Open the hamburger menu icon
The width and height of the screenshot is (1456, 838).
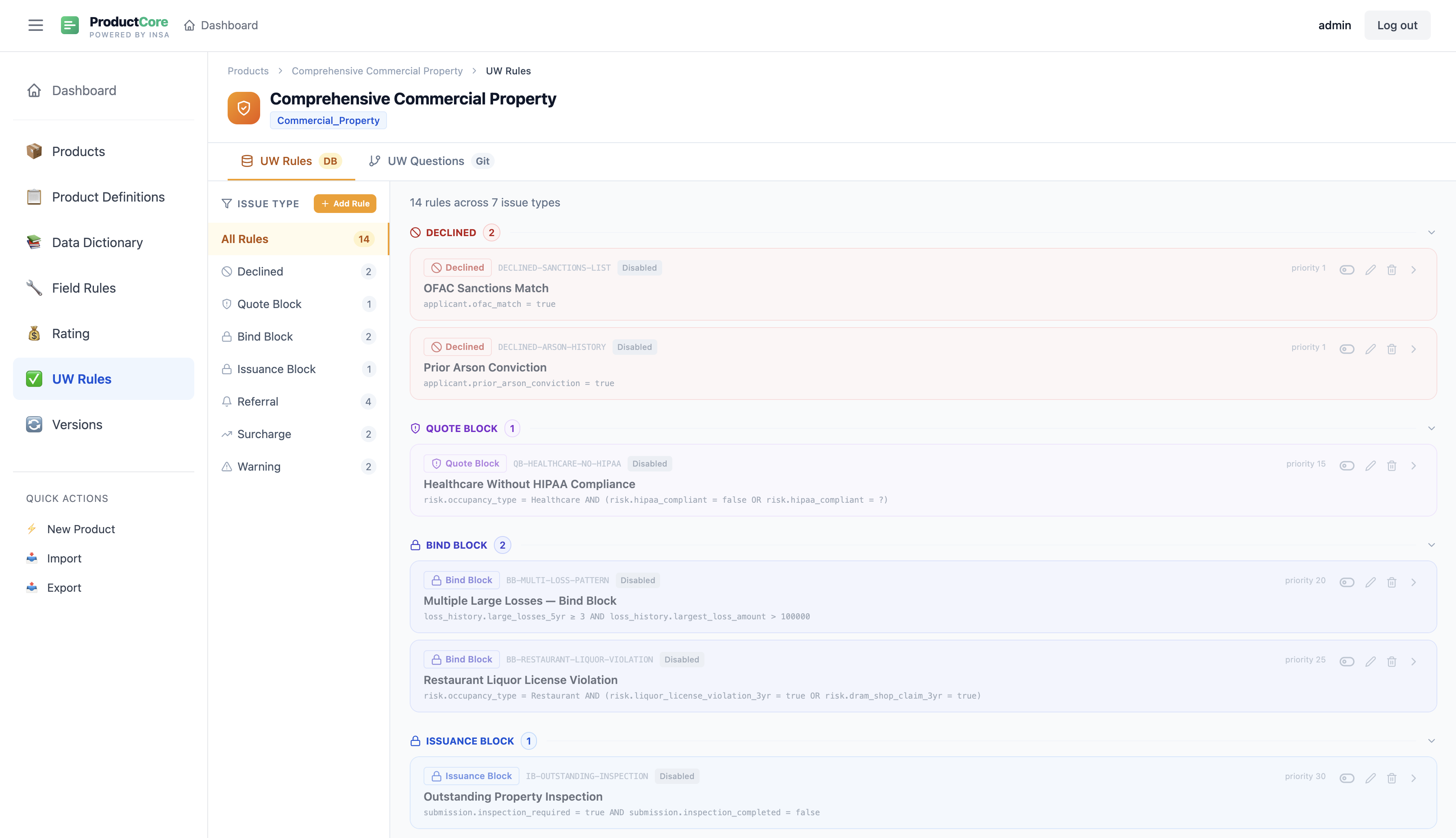click(36, 25)
